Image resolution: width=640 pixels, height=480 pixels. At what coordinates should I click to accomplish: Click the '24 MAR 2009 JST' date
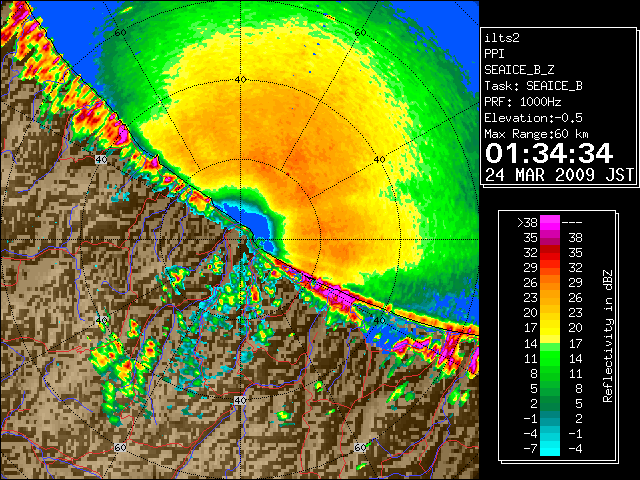coord(559,175)
